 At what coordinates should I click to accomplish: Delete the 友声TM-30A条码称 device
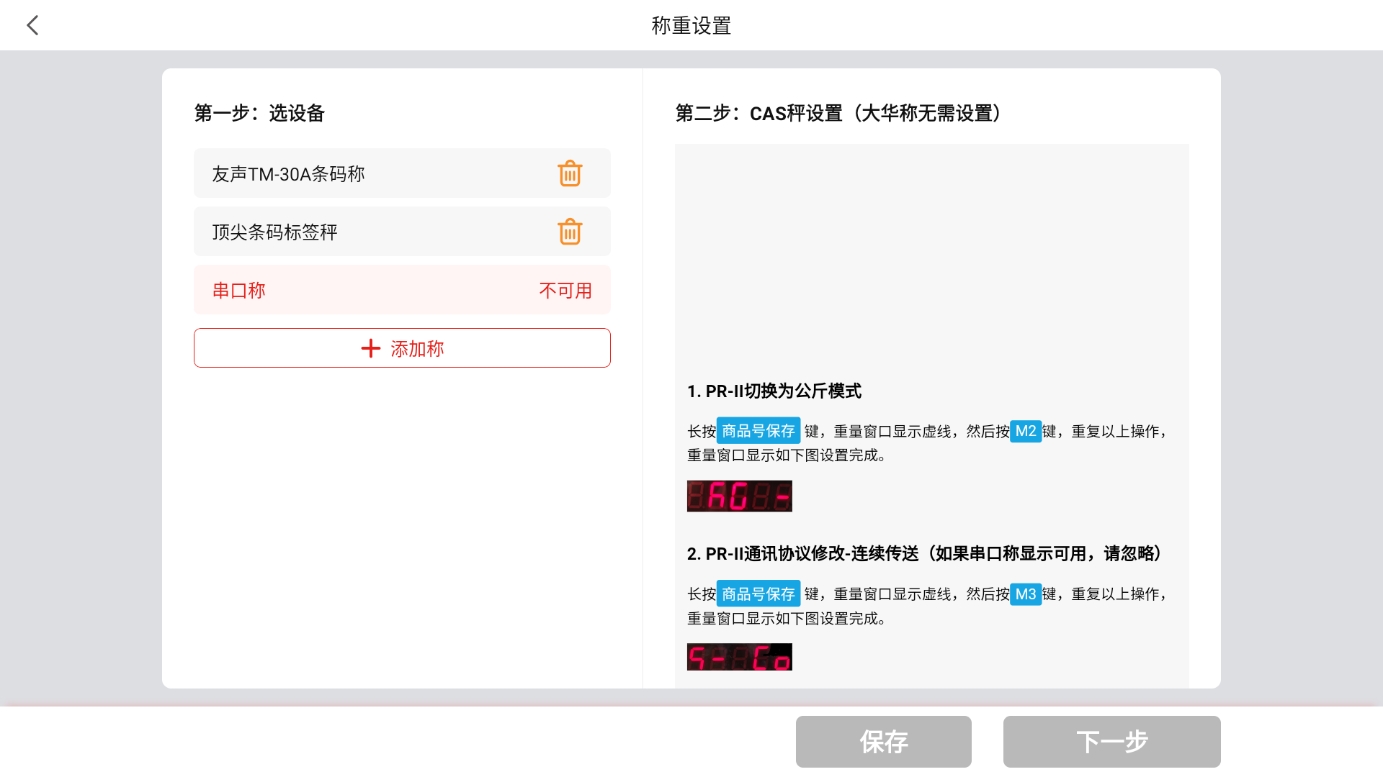[569, 173]
